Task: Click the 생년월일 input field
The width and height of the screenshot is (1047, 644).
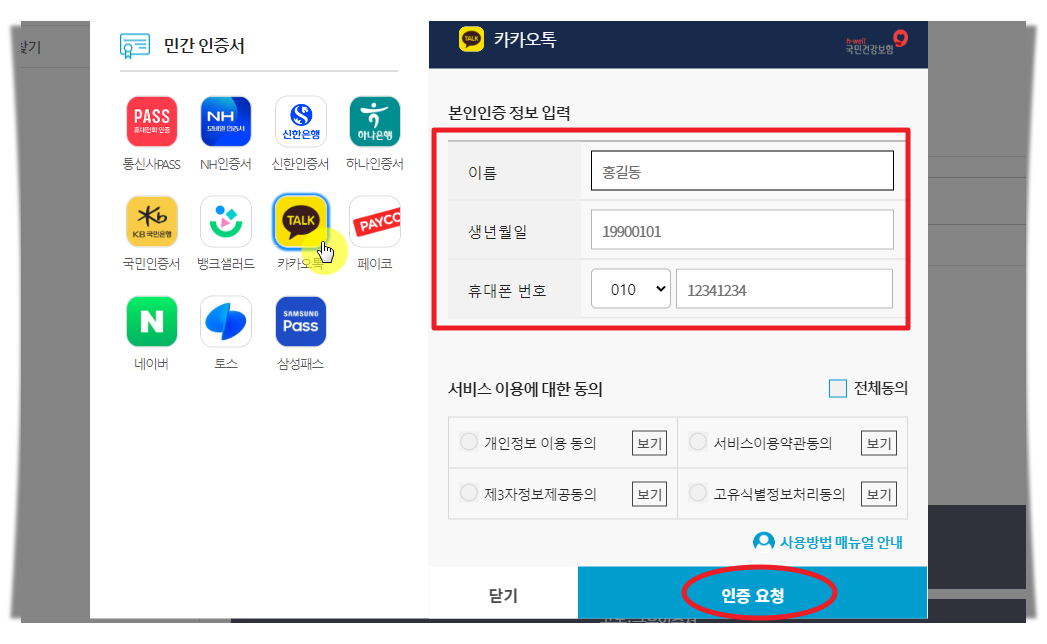Action: [x=742, y=230]
